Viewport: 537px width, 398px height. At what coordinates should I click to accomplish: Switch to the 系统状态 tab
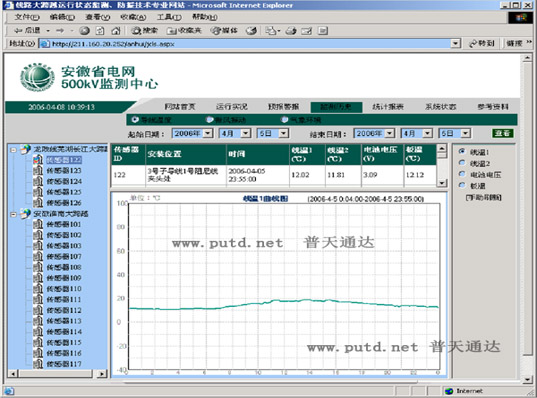click(440, 107)
